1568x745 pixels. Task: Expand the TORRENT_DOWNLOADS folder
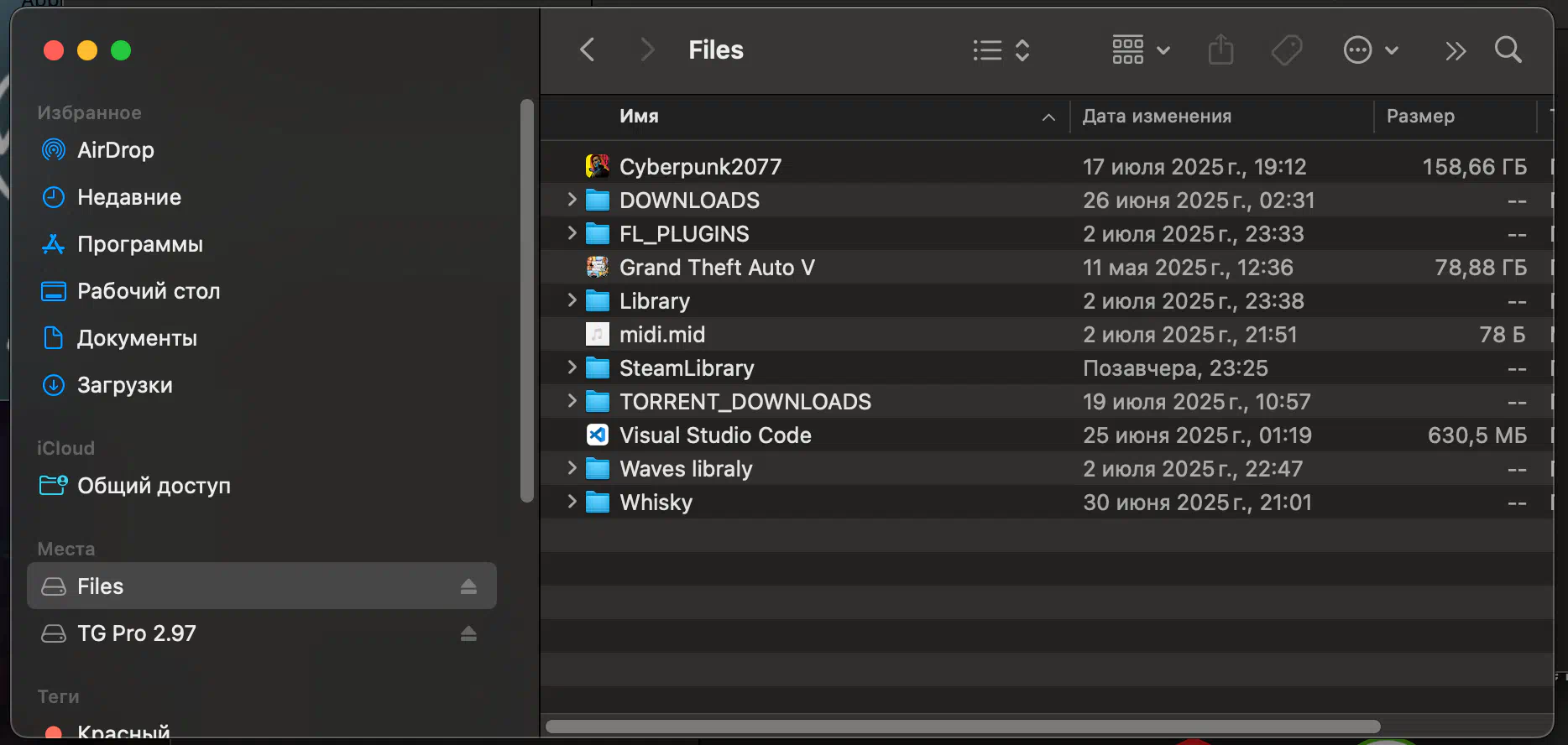coord(572,401)
